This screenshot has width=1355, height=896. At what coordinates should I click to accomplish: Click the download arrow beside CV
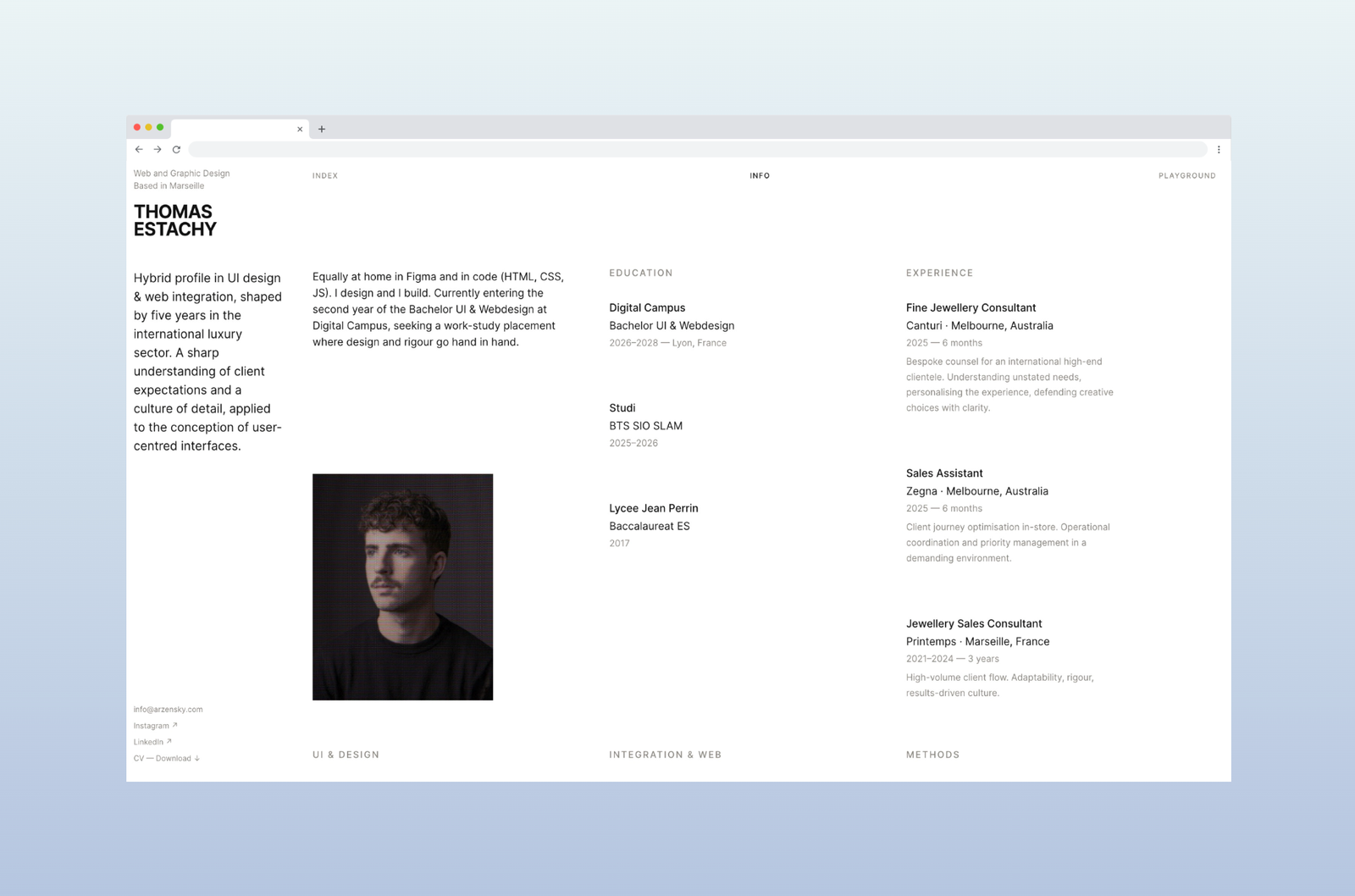point(196,758)
